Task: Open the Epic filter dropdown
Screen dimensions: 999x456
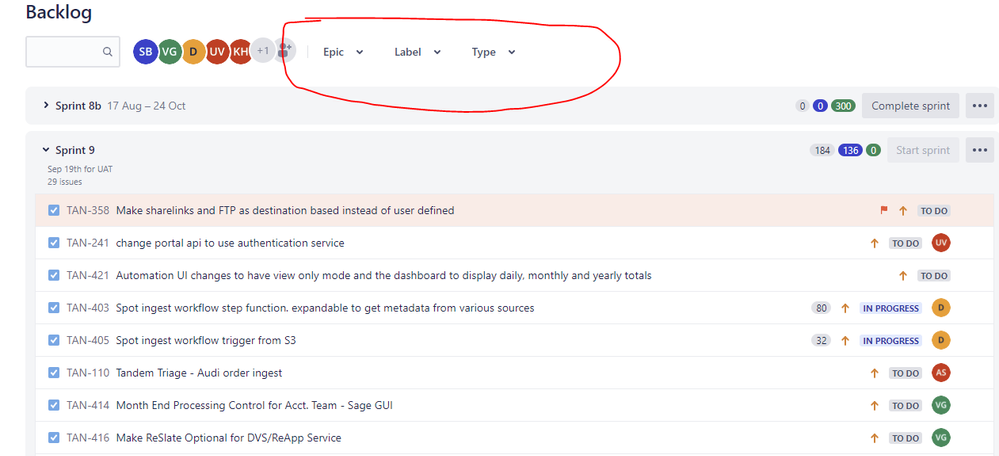Action: pos(343,52)
